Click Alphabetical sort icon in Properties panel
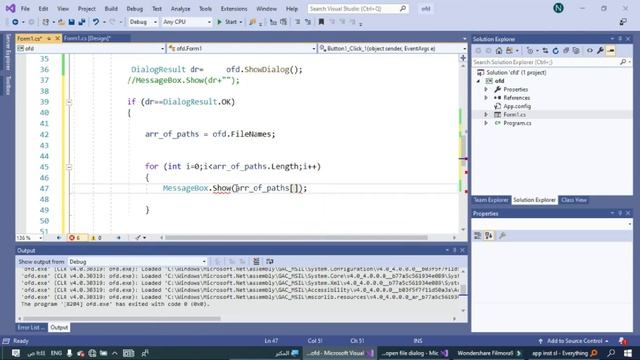Viewport: 640px width, 360px height. (x=489, y=236)
